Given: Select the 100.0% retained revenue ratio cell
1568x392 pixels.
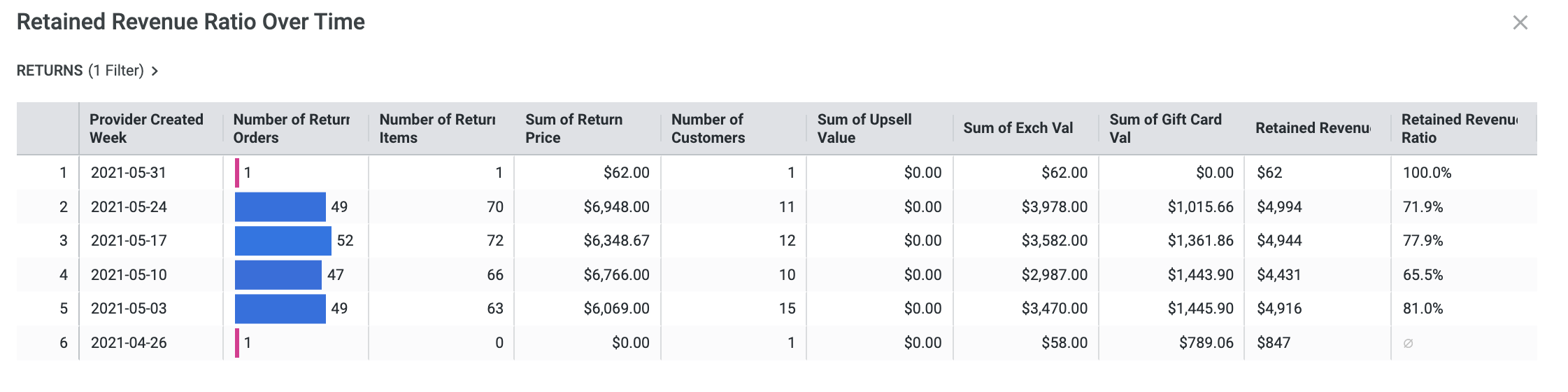Looking at the screenshot, I should (1427, 173).
